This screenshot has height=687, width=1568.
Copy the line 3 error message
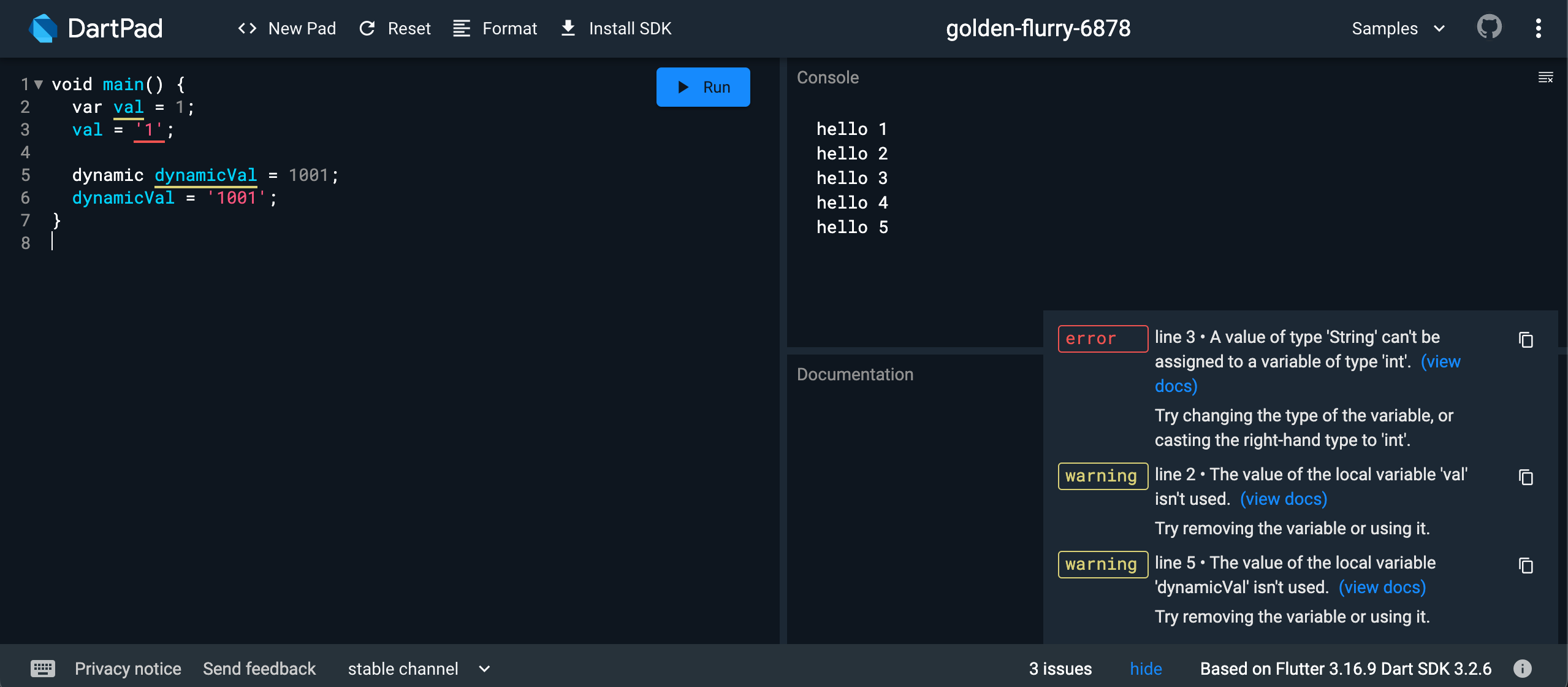tap(1526, 340)
